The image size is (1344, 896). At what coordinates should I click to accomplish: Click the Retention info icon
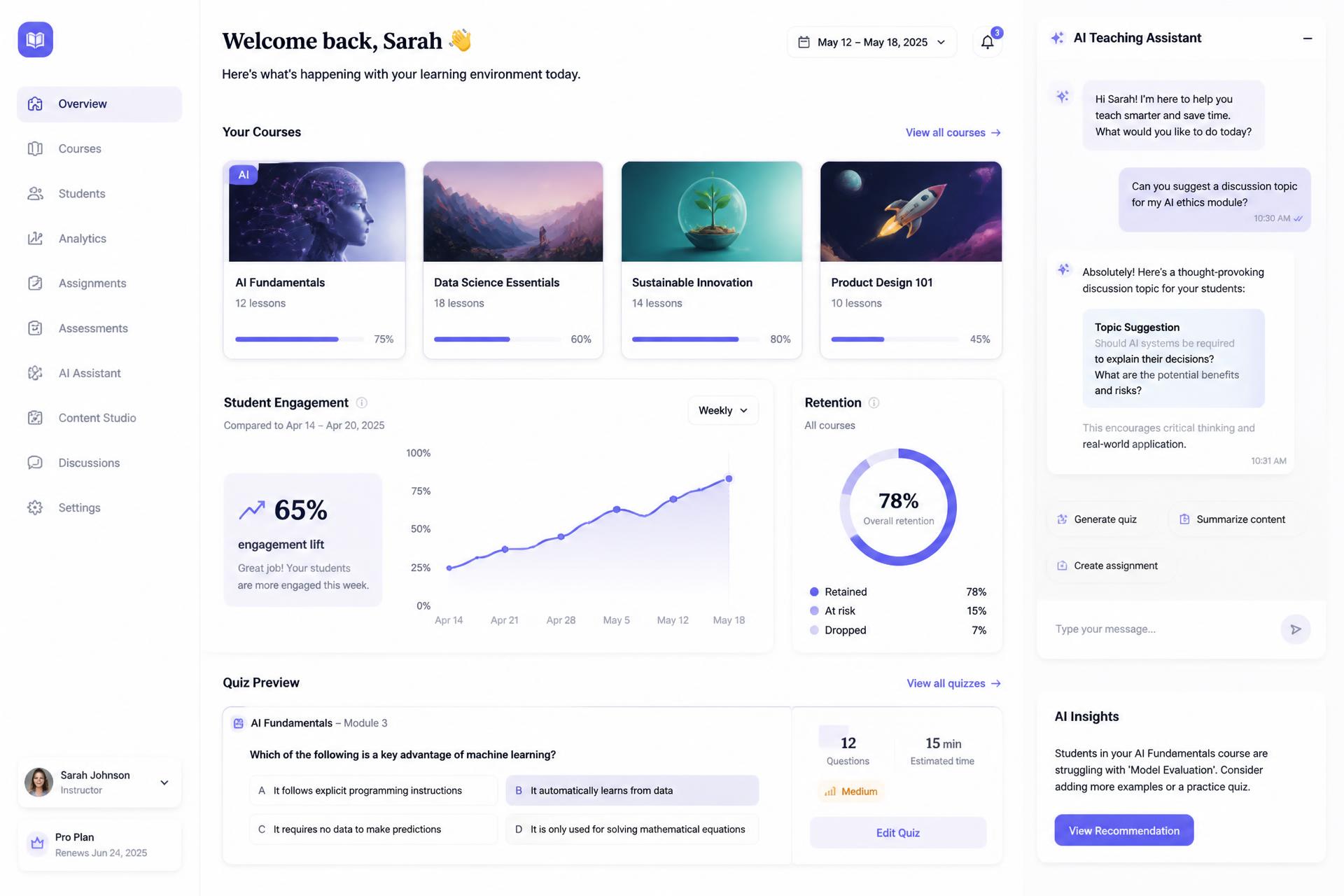point(874,402)
